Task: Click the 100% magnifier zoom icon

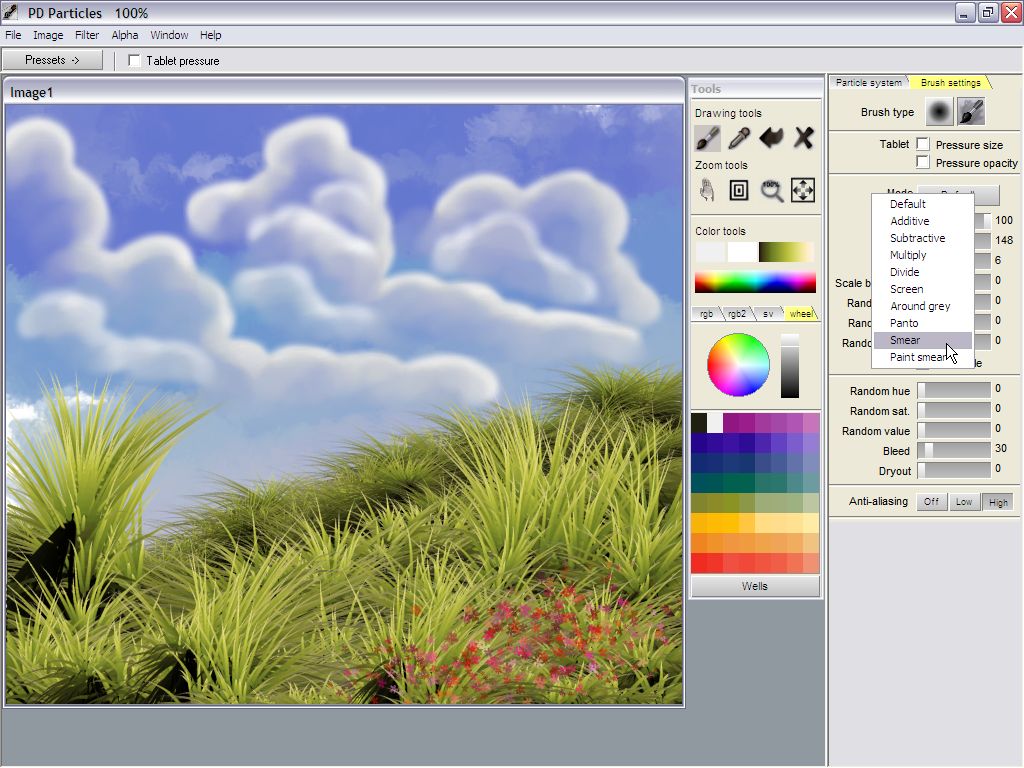Action: point(771,190)
